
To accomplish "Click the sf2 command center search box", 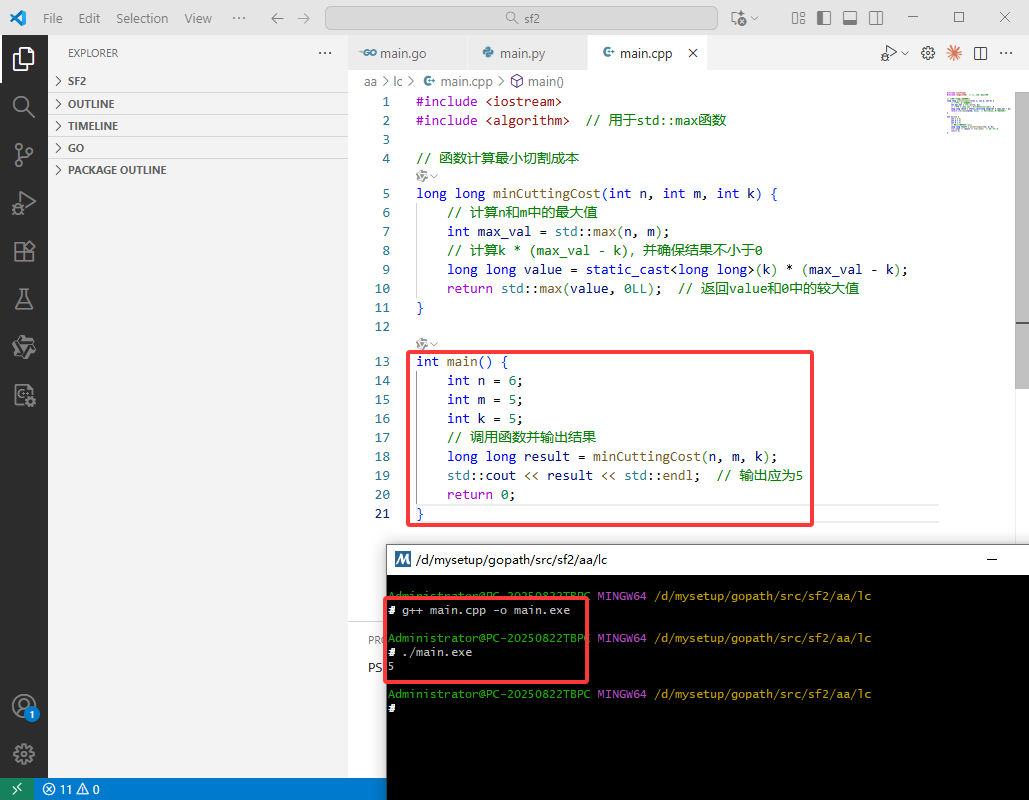I will tap(521, 18).
